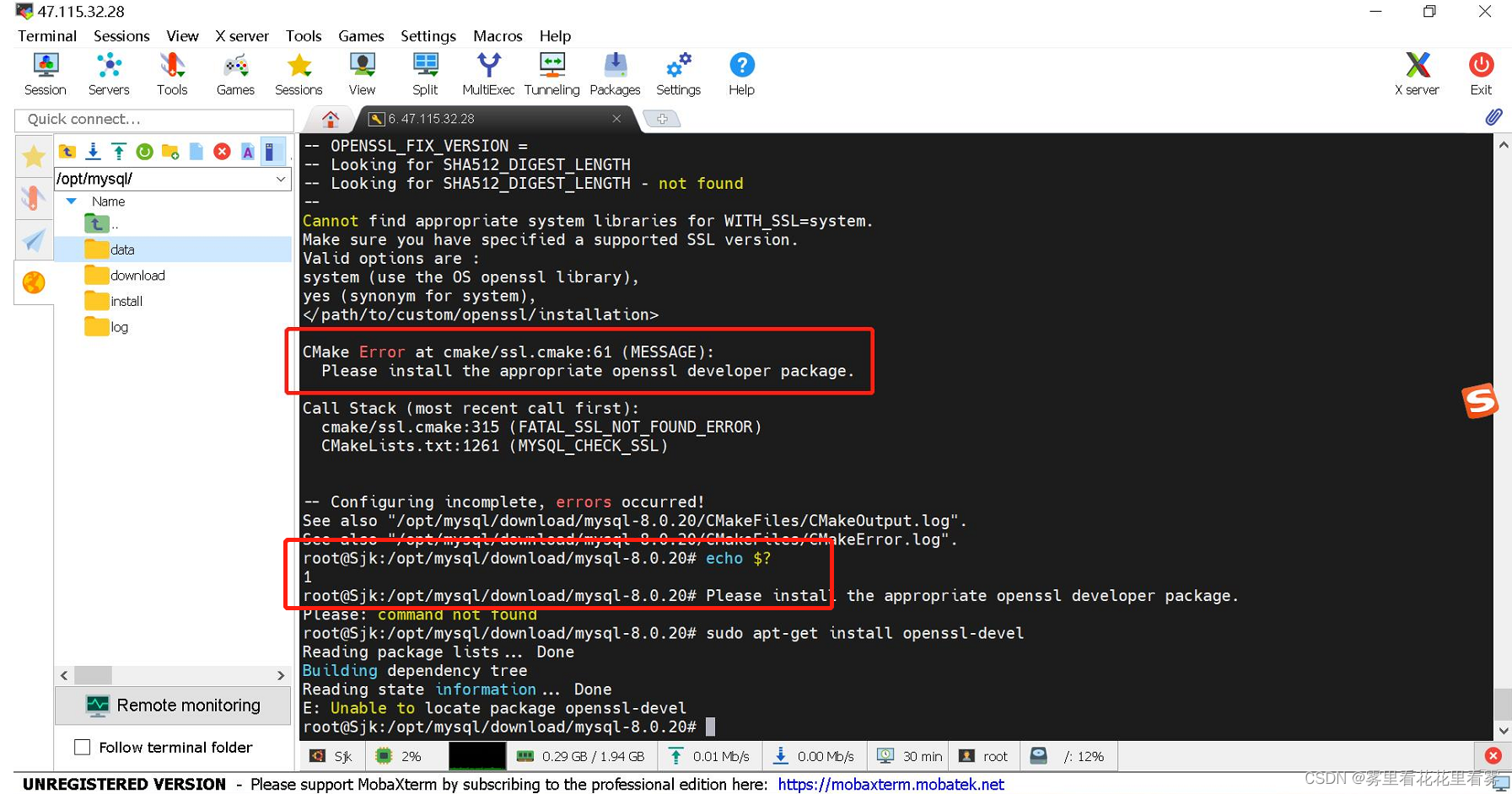Open the Help toolbar icon

741,74
